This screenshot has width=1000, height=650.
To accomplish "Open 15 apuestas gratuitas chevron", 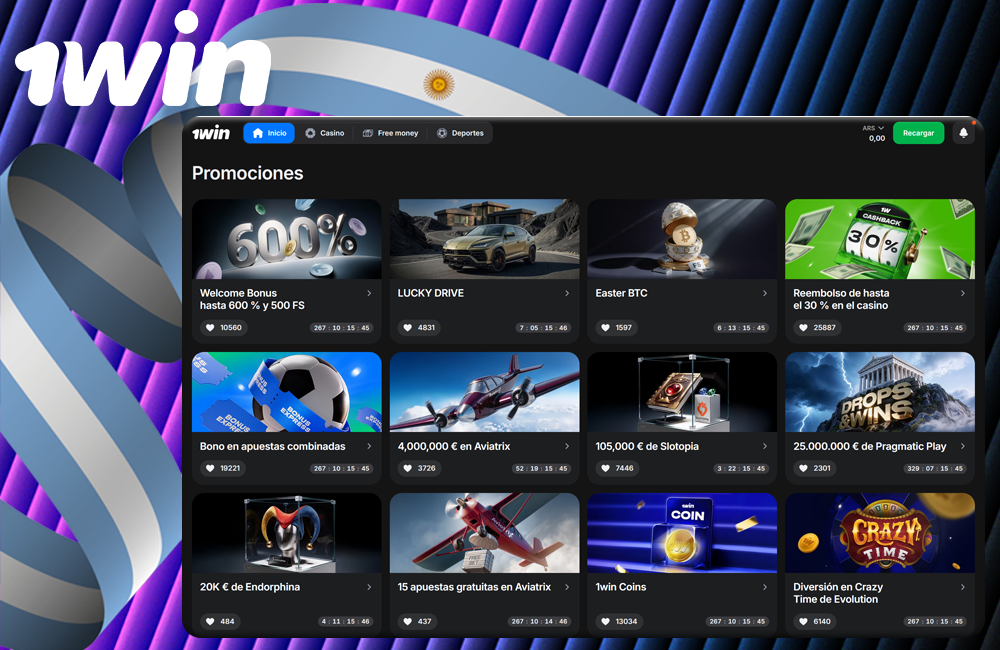I will coord(567,587).
